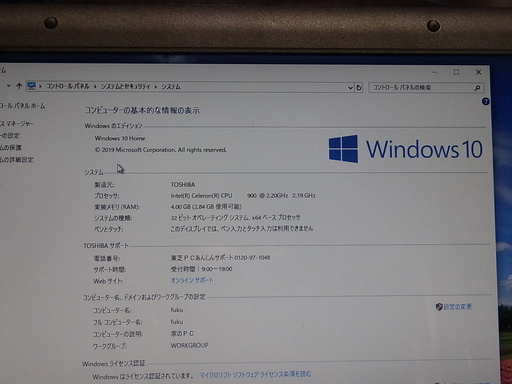The image size is (512, 384).
Task: Select Windows 10 Home edition text
Action: (x=120, y=138)
